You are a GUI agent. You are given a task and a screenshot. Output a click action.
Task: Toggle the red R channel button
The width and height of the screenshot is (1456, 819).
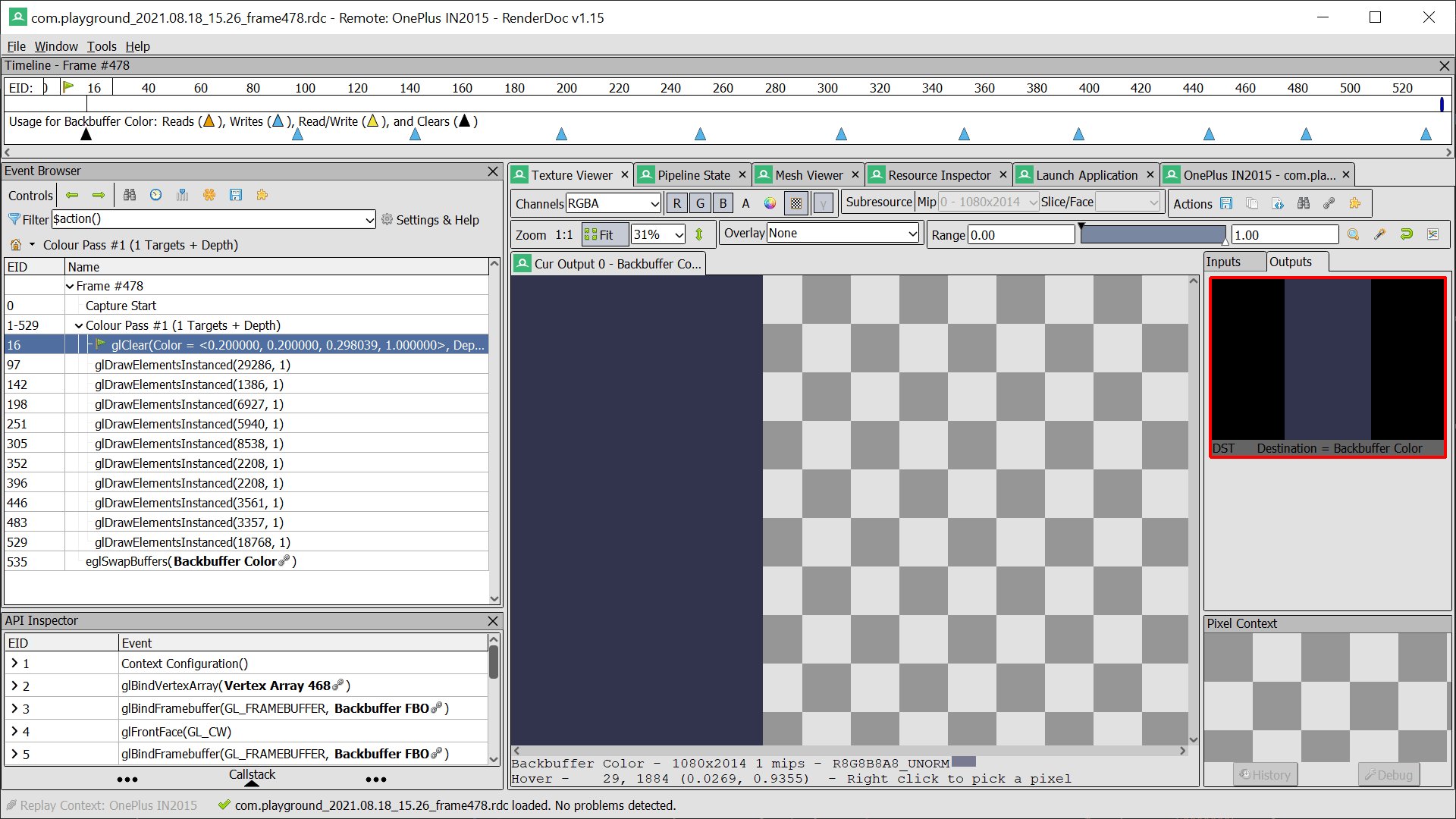[676, 203]
